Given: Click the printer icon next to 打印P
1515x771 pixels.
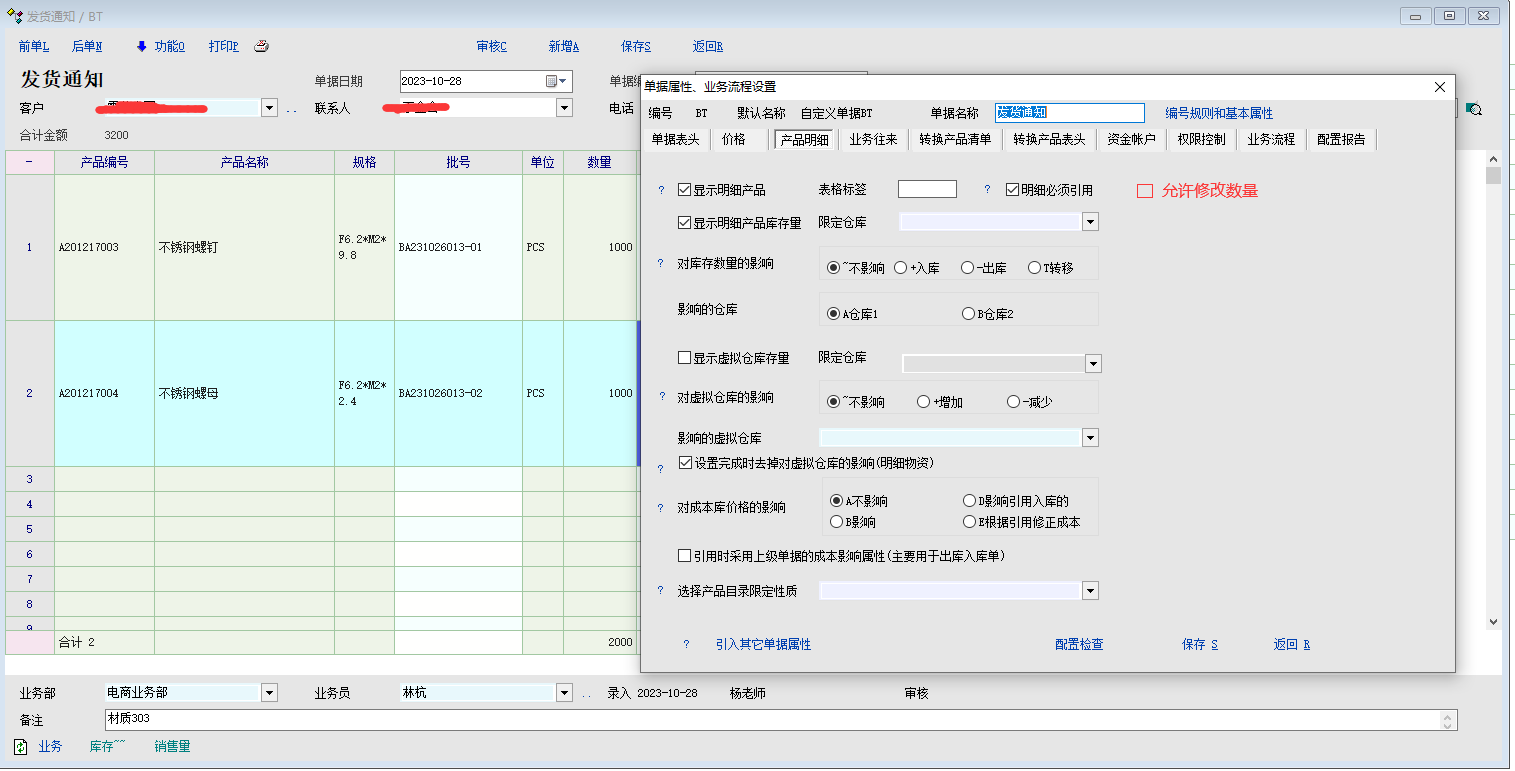Looking at the screenshot, I should click(x=261, y=46).
